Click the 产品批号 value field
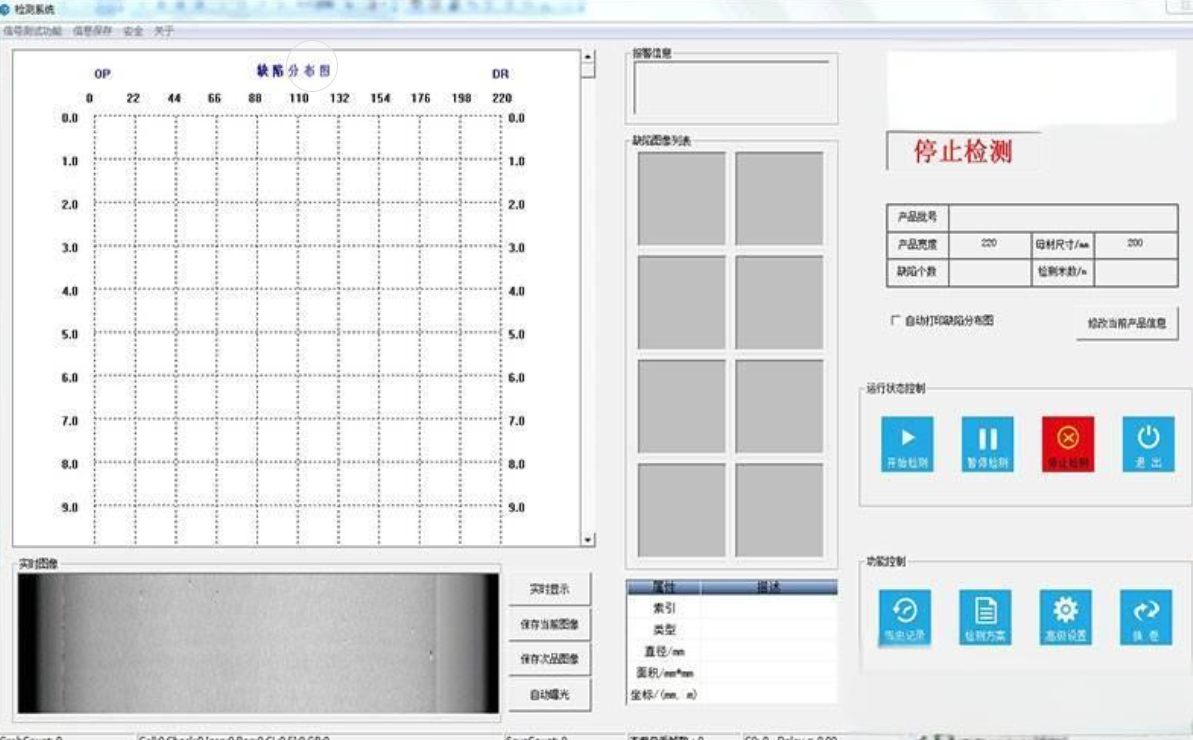 point(1063,218)
